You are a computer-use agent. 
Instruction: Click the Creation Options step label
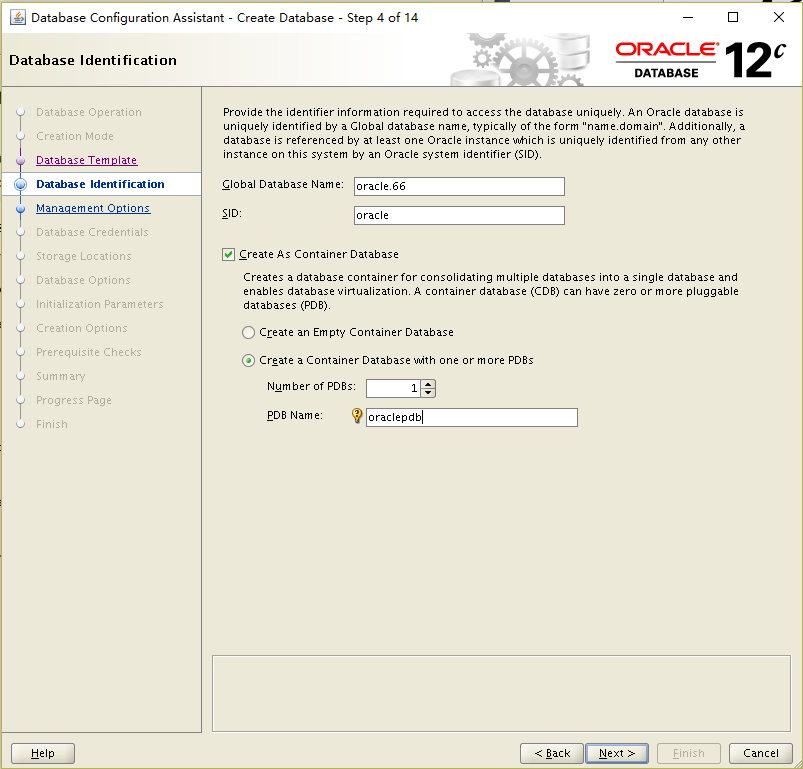81,328
